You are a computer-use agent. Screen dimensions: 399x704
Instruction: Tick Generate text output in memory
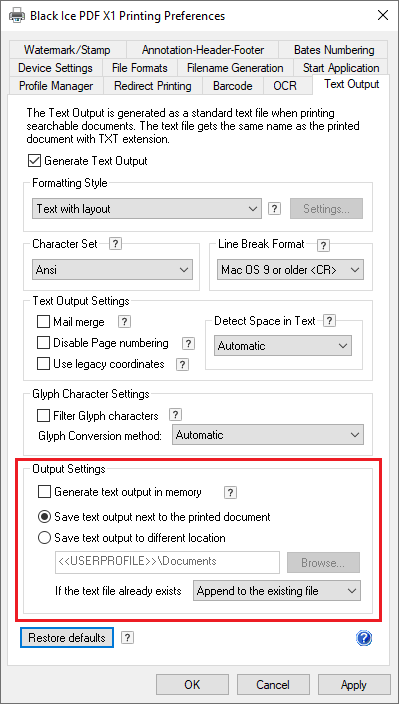pos(44,492)
